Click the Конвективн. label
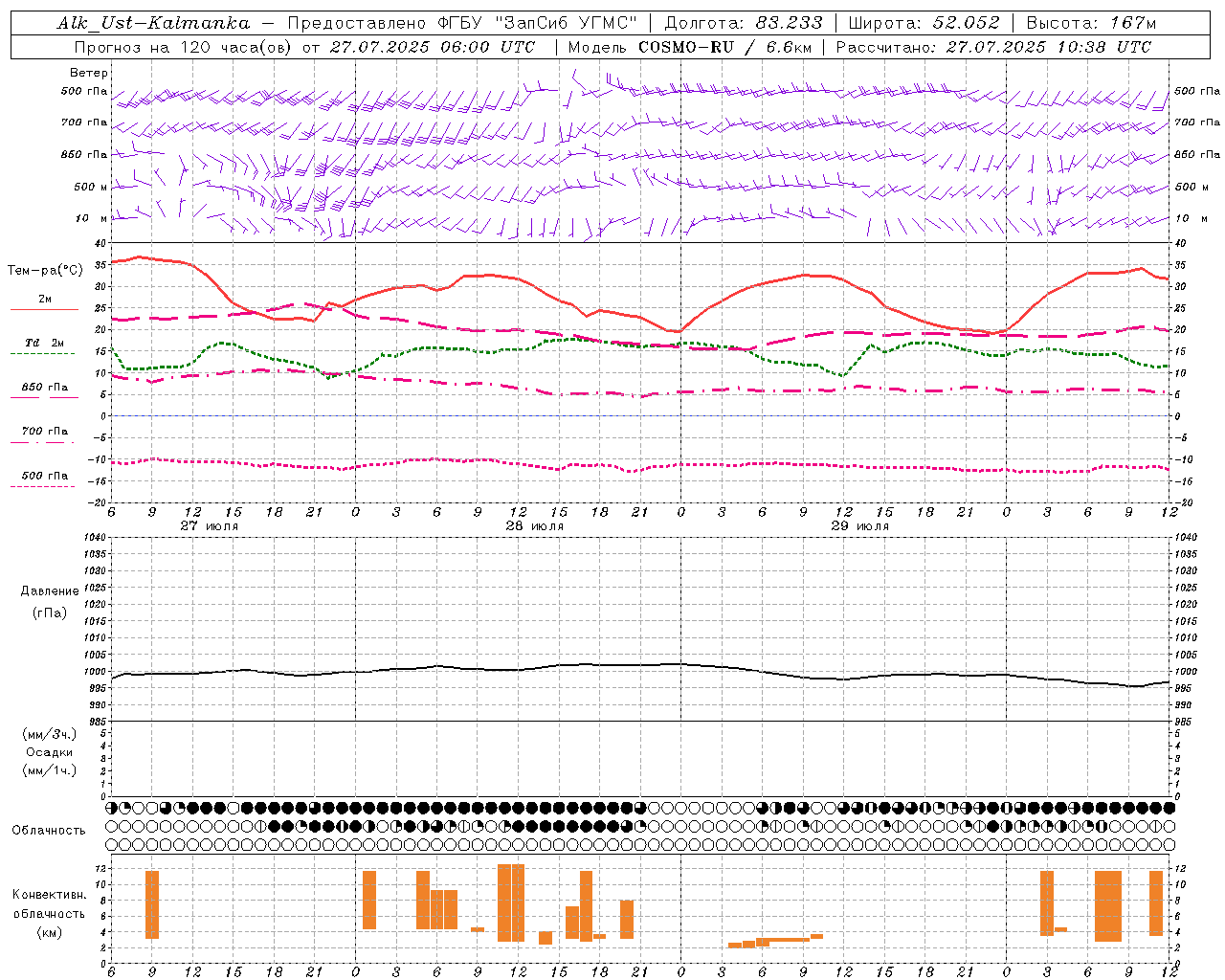This screenshot has height=980, width=1225. (50, 895)
